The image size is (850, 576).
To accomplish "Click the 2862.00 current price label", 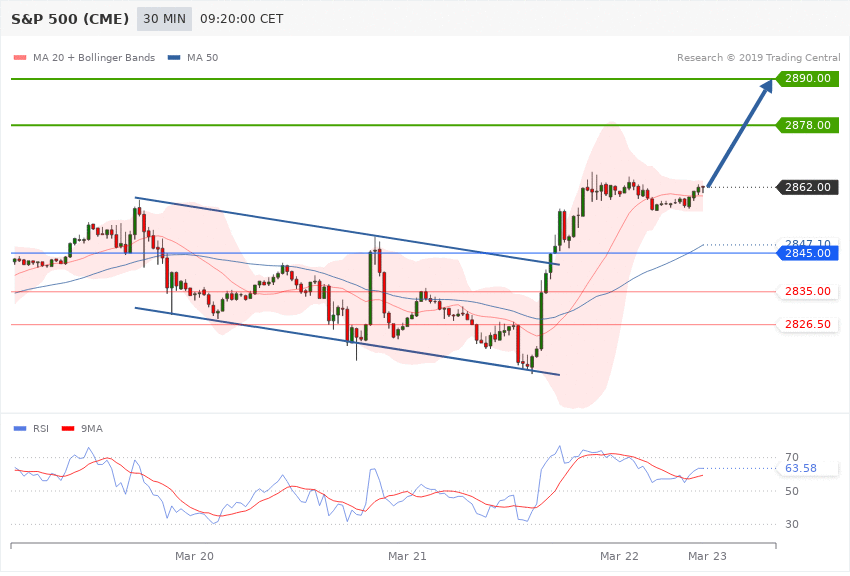I will coord(808,187).
